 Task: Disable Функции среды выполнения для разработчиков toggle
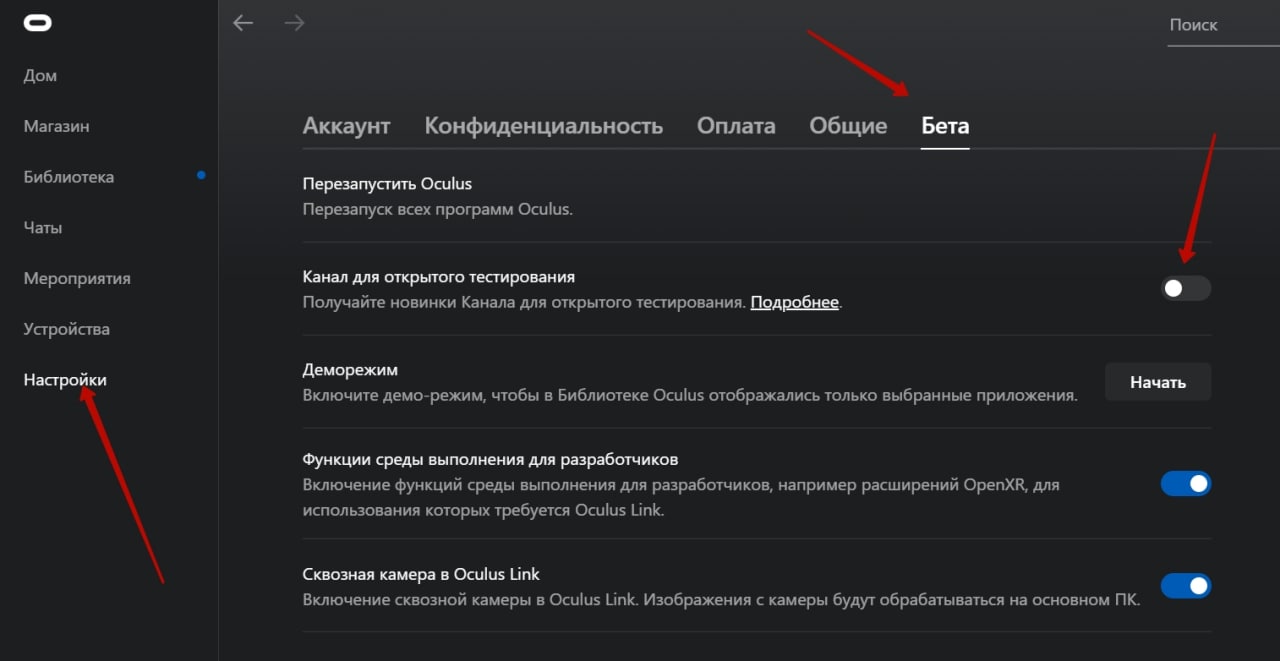click(x=1185, y=484)
